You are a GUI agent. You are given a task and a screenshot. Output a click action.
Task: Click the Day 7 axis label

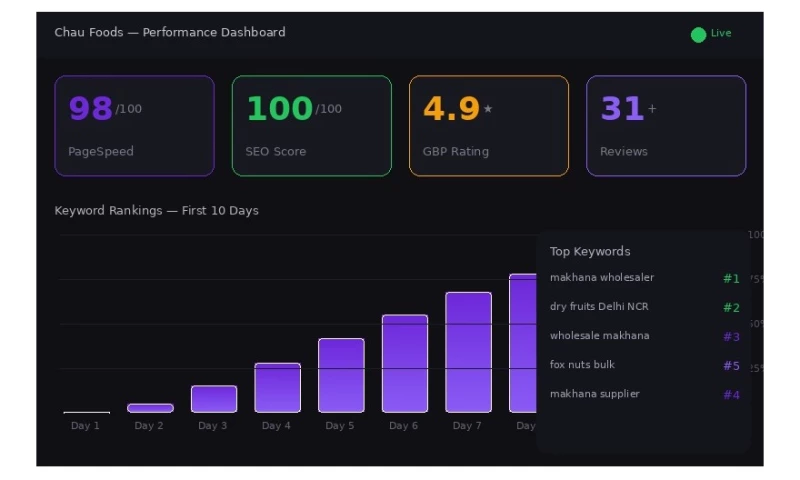coord(467,425)
